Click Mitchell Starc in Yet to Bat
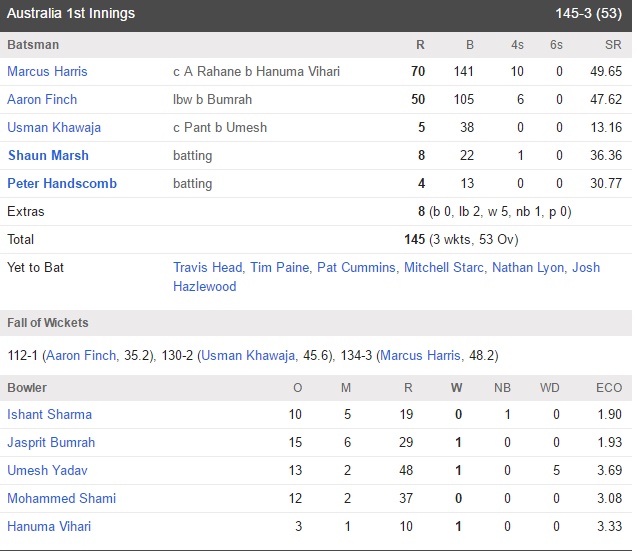Viewport: 637px width, 551px height. point(444,268)
